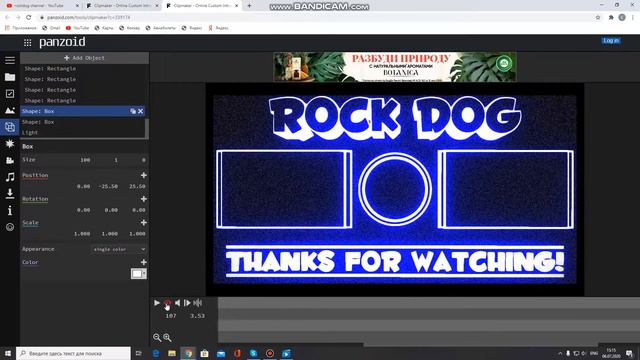Open the projects folder sidebar icon
The width and height of the screenshot is (640, 360).
click(x=10, y=77)
